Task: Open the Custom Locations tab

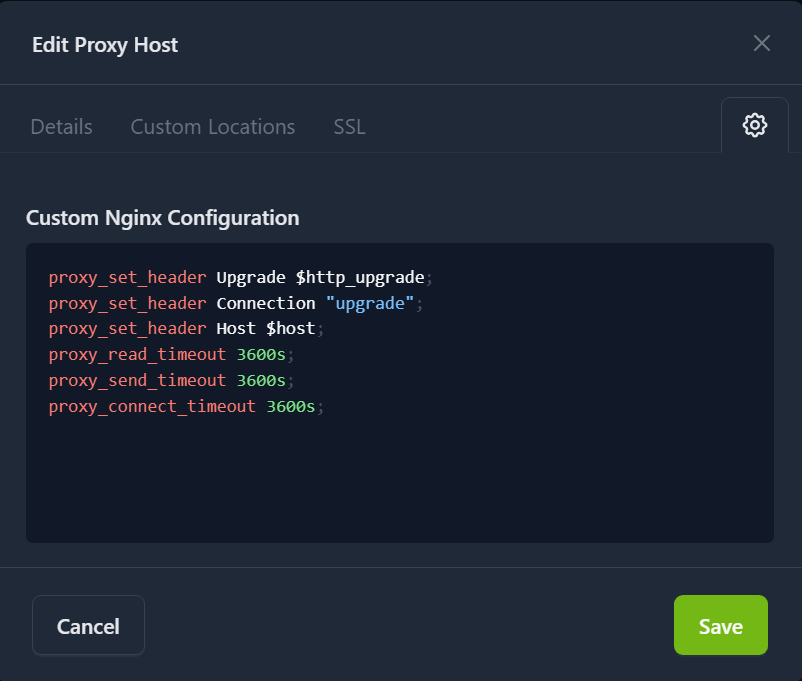Action: pos(213,127)
